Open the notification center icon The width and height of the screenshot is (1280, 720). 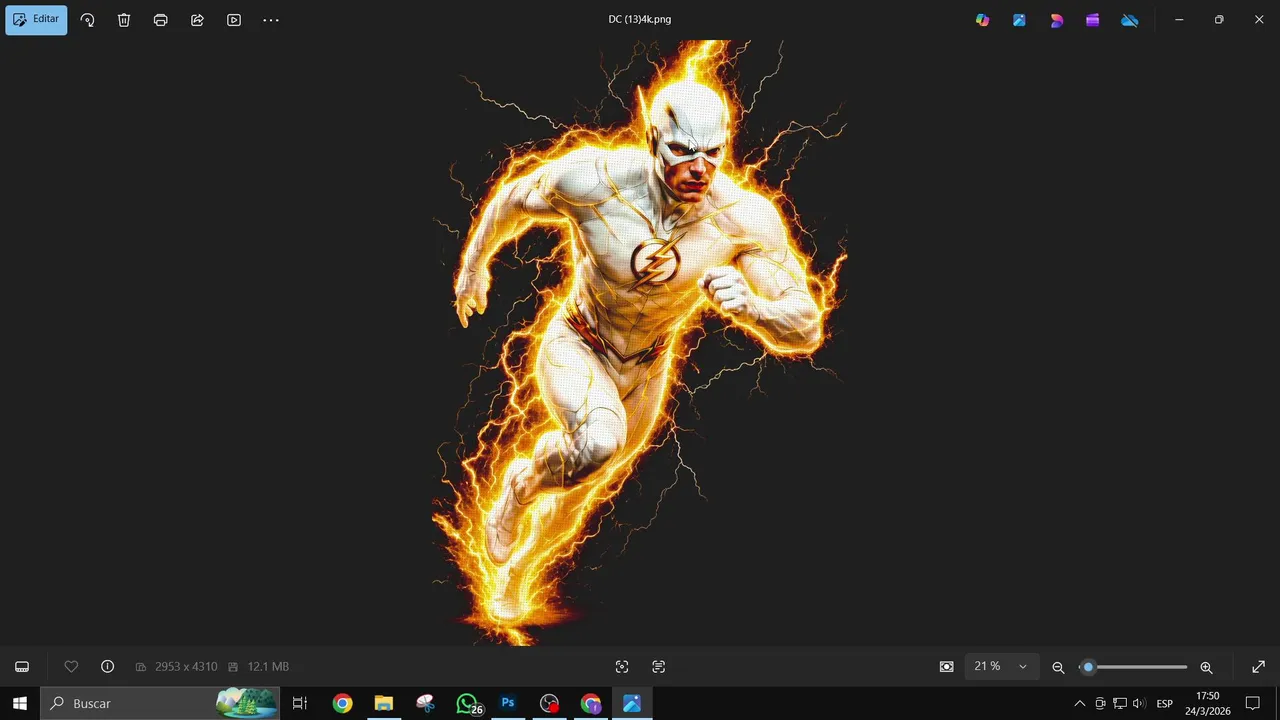[x=1253, y=704]
